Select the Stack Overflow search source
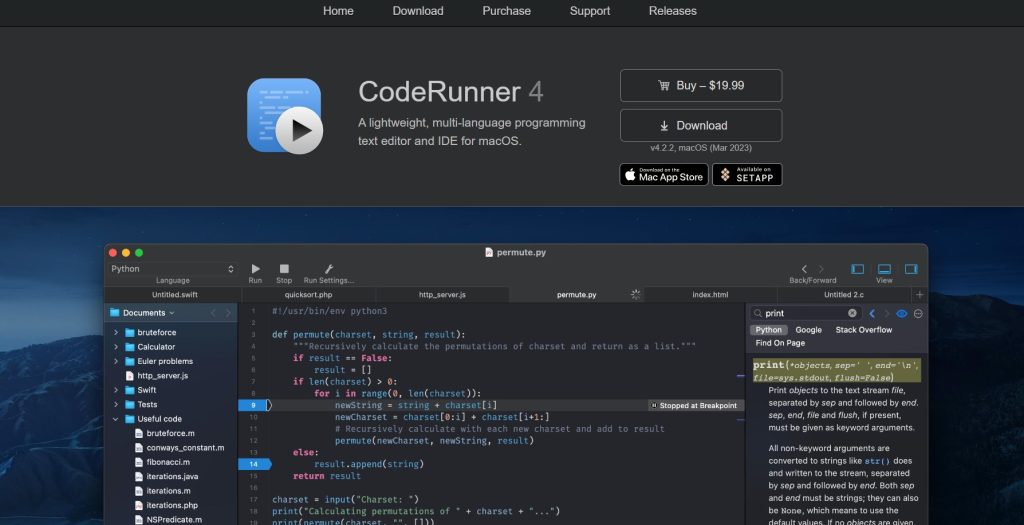 pyautogui.click(x=863, y=330)
